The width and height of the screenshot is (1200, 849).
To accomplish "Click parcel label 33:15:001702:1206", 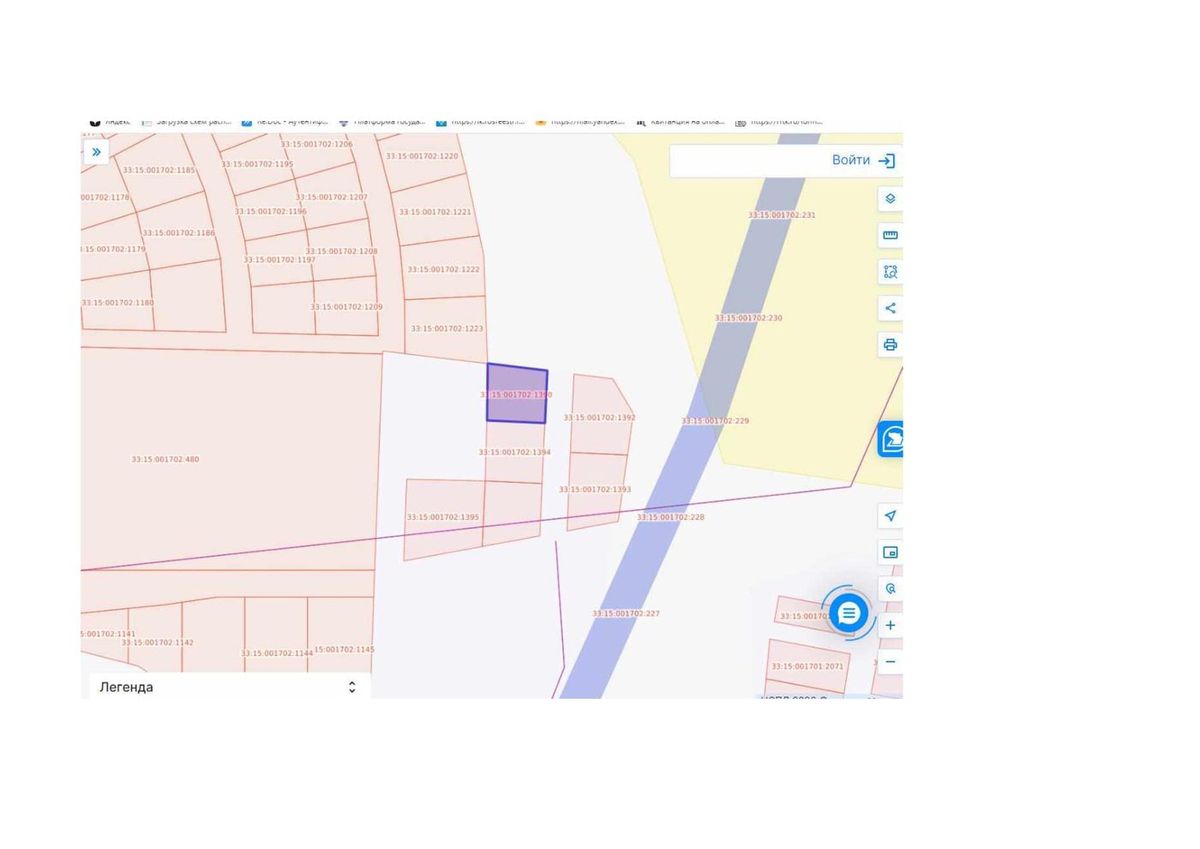I will point(316,144).
